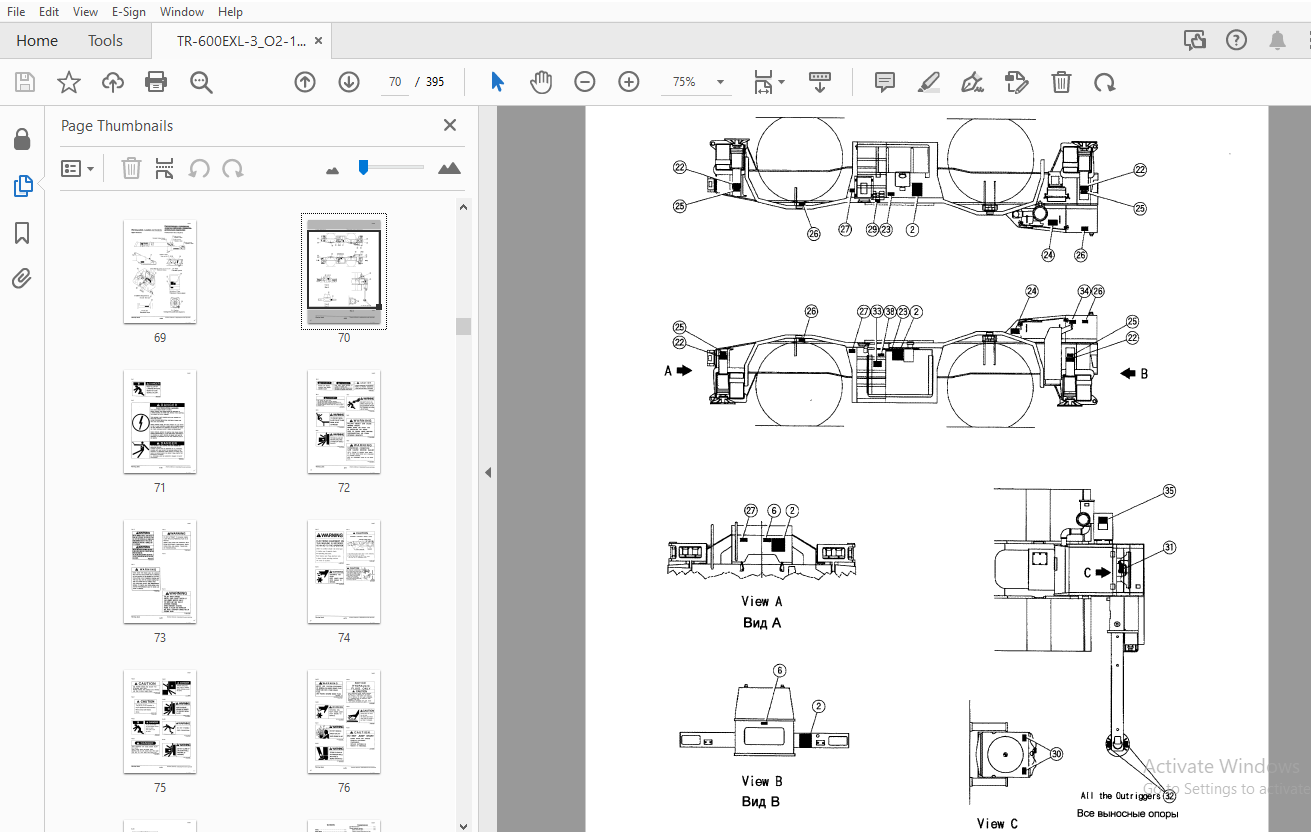The image size is (1311, 832).
Task: Open the E-Sign menu
Action: coord(129,11)
